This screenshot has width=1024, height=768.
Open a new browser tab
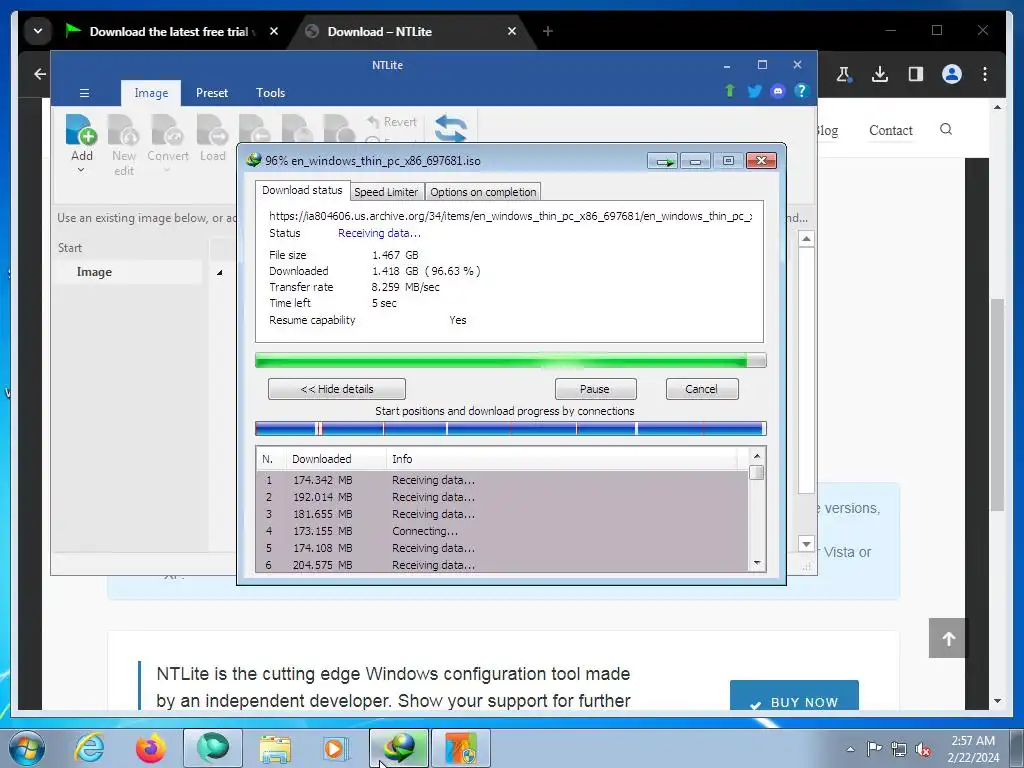pyautogui.click(x=548, y=31)
